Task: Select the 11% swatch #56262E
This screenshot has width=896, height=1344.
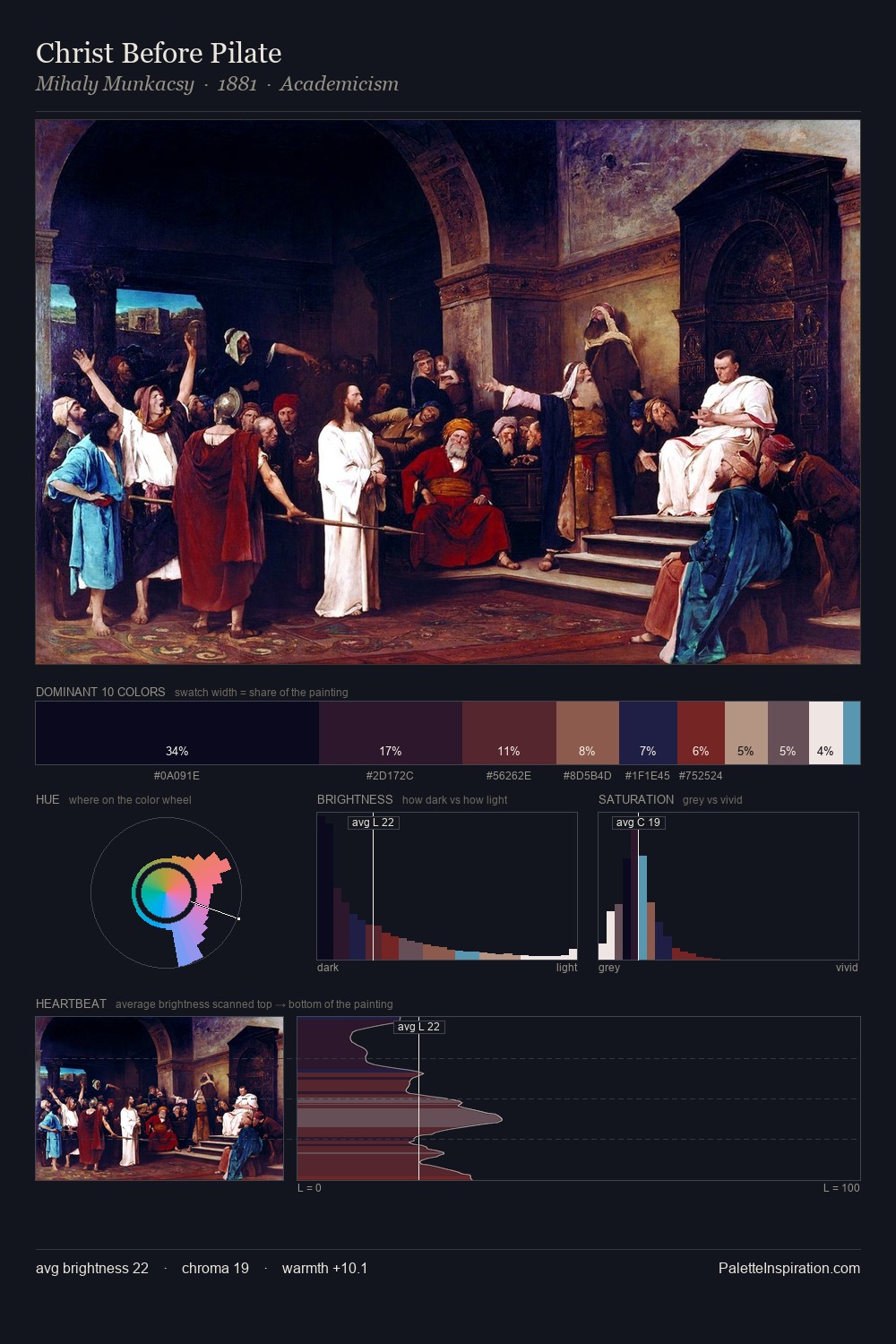Action: (509, 733)
